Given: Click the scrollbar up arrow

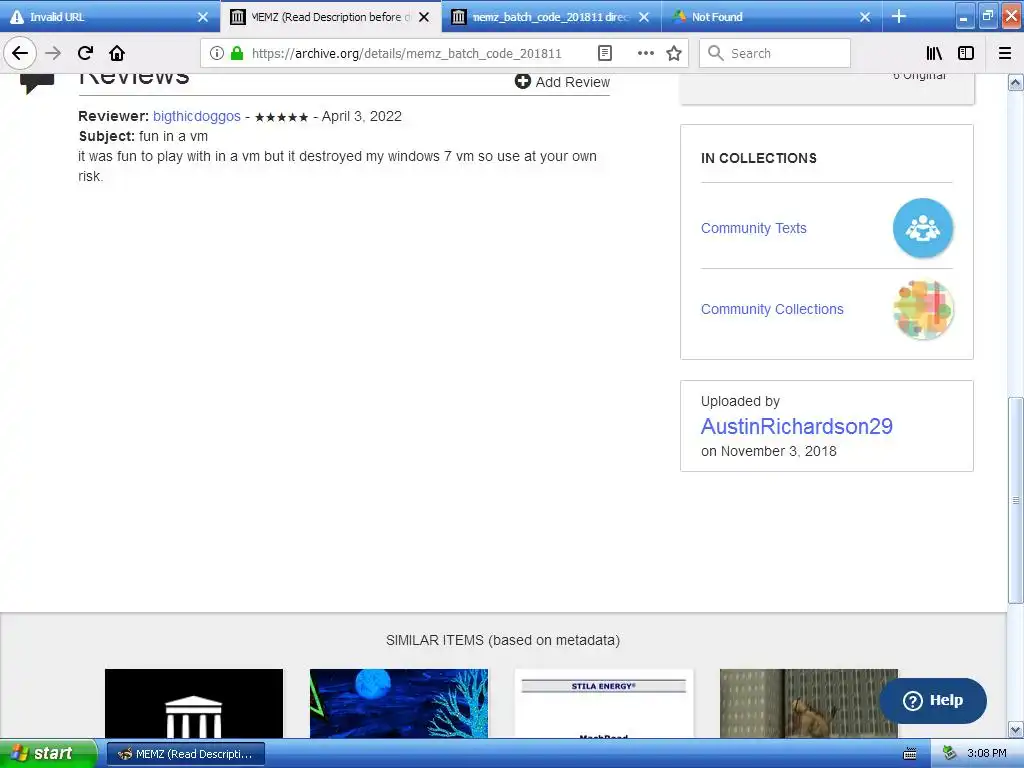Looking at the screenshot, I should point(1016,82).
